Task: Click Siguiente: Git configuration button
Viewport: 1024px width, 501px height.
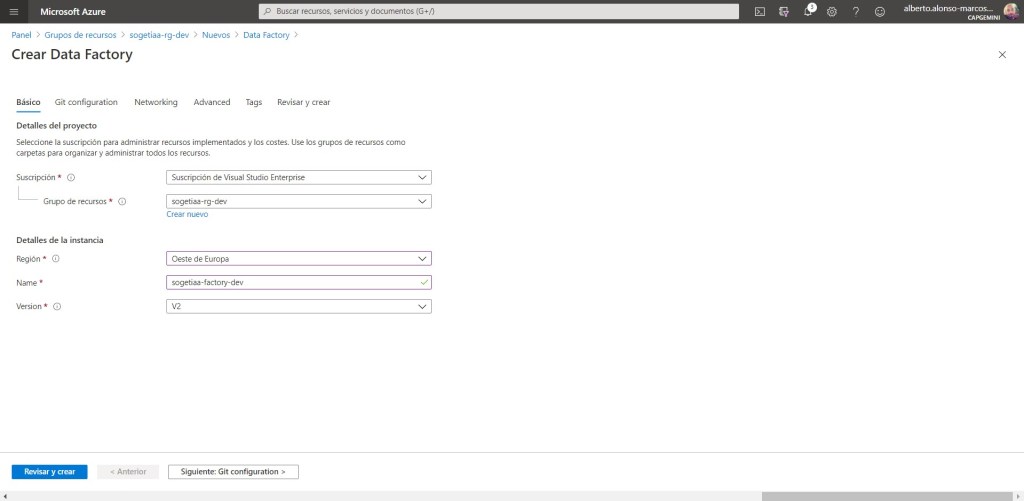Action: [x=233, y=471]
